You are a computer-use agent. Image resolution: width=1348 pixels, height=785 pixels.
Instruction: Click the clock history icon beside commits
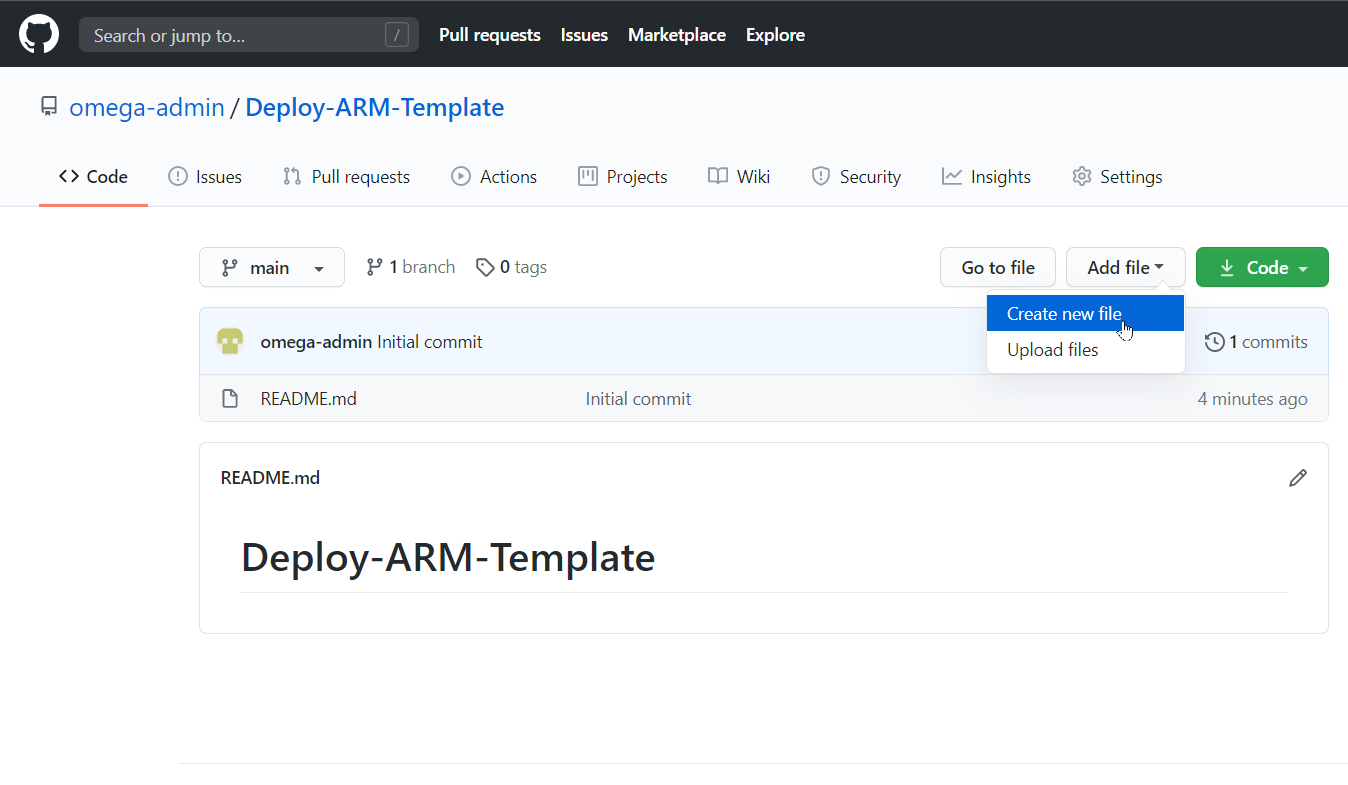click(x=1215, y=342)
